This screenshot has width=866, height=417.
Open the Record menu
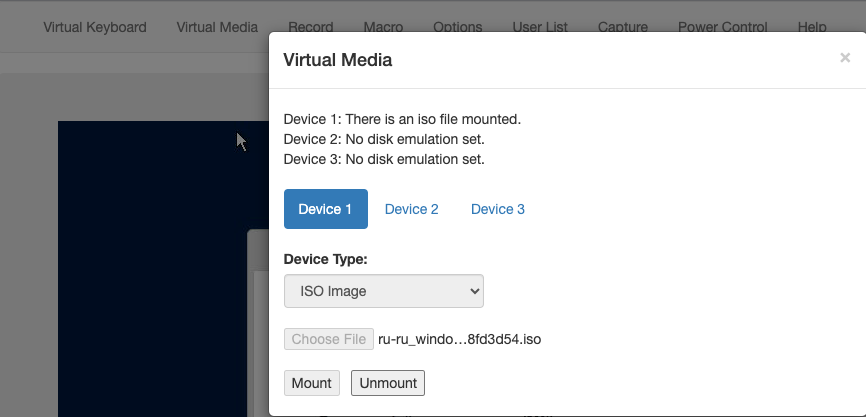(310, 27)
